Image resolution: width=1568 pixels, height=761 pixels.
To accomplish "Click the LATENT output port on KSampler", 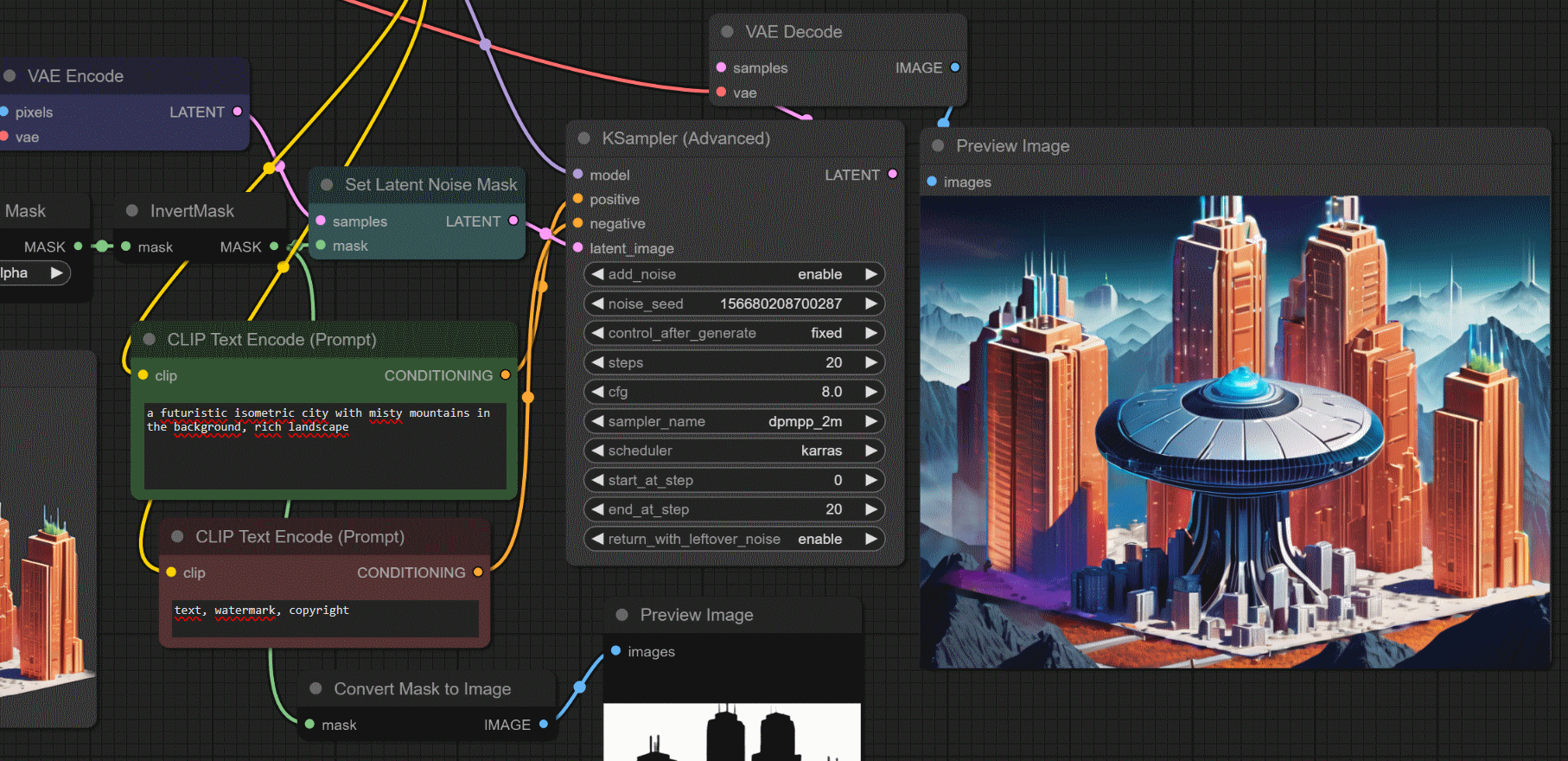I will (x=892, y=175).
